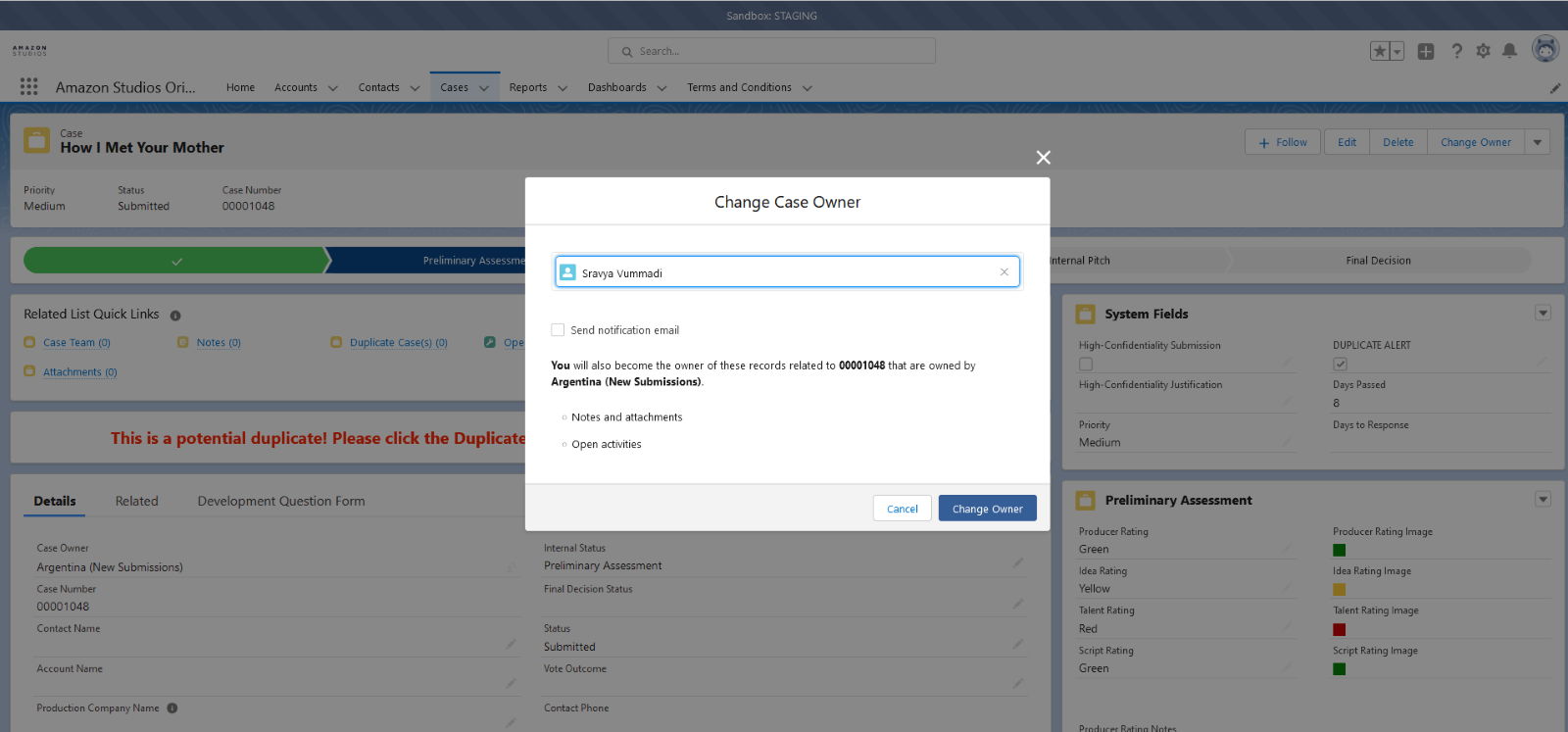This screenshot has width=1568, height=732.
Task: Toggle the DUPLICATE ALERT checkbox
Action: point(1340,364)
